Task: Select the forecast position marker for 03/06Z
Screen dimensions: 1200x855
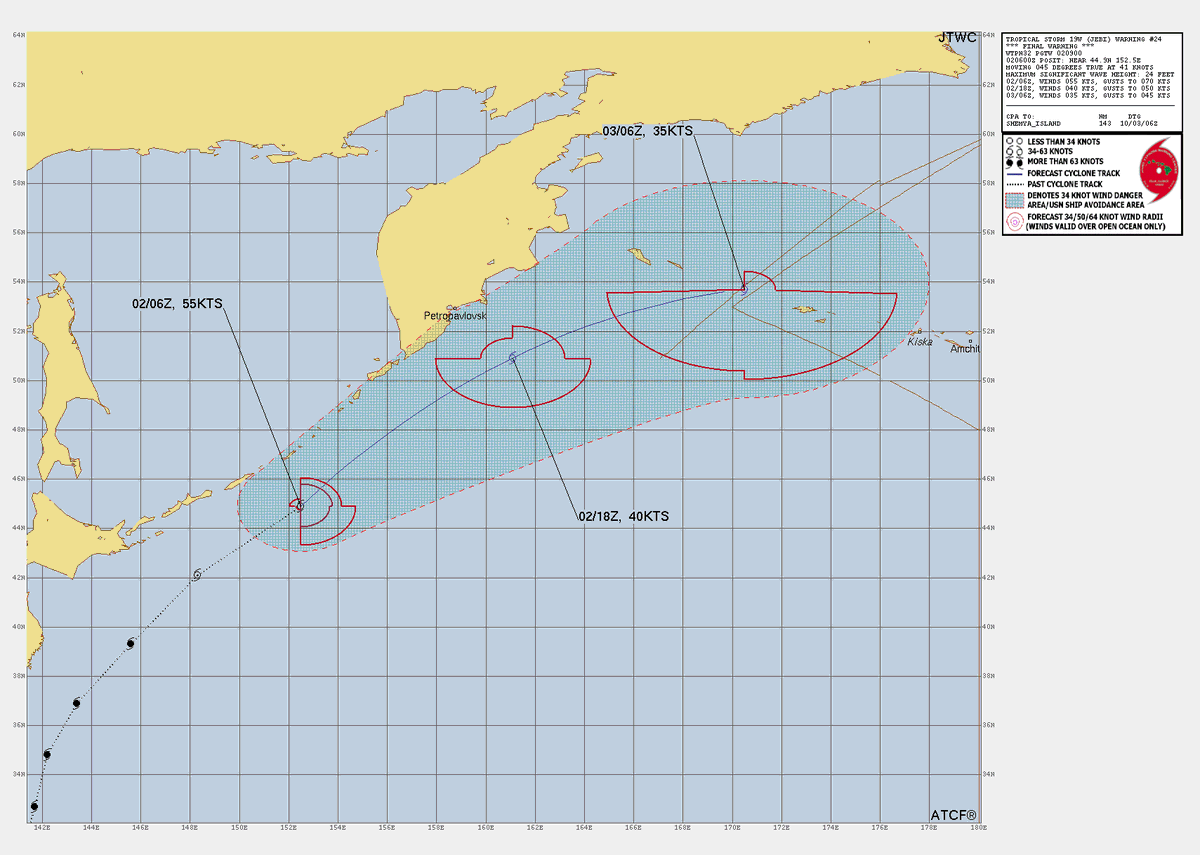Action: [x=743, y=288]
